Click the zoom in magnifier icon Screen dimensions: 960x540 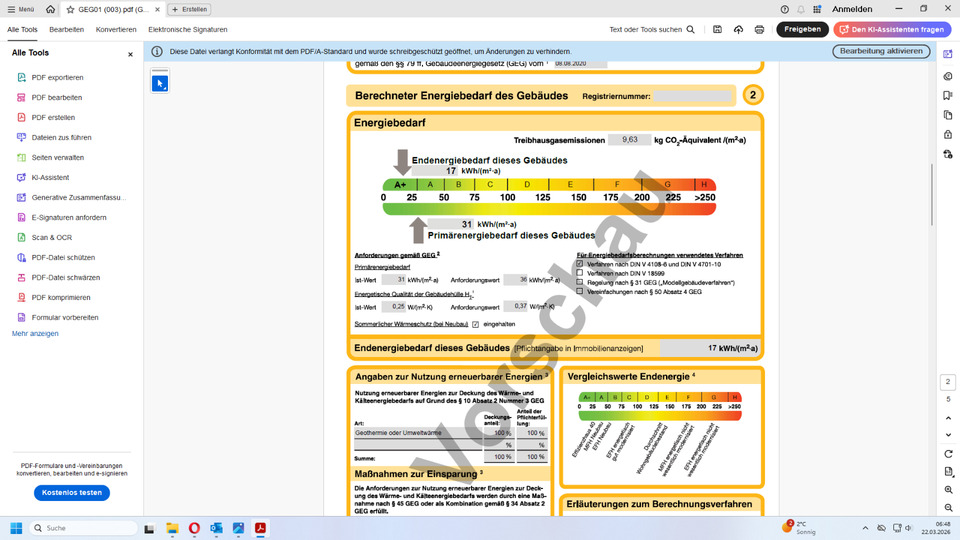tap(948, 490)
